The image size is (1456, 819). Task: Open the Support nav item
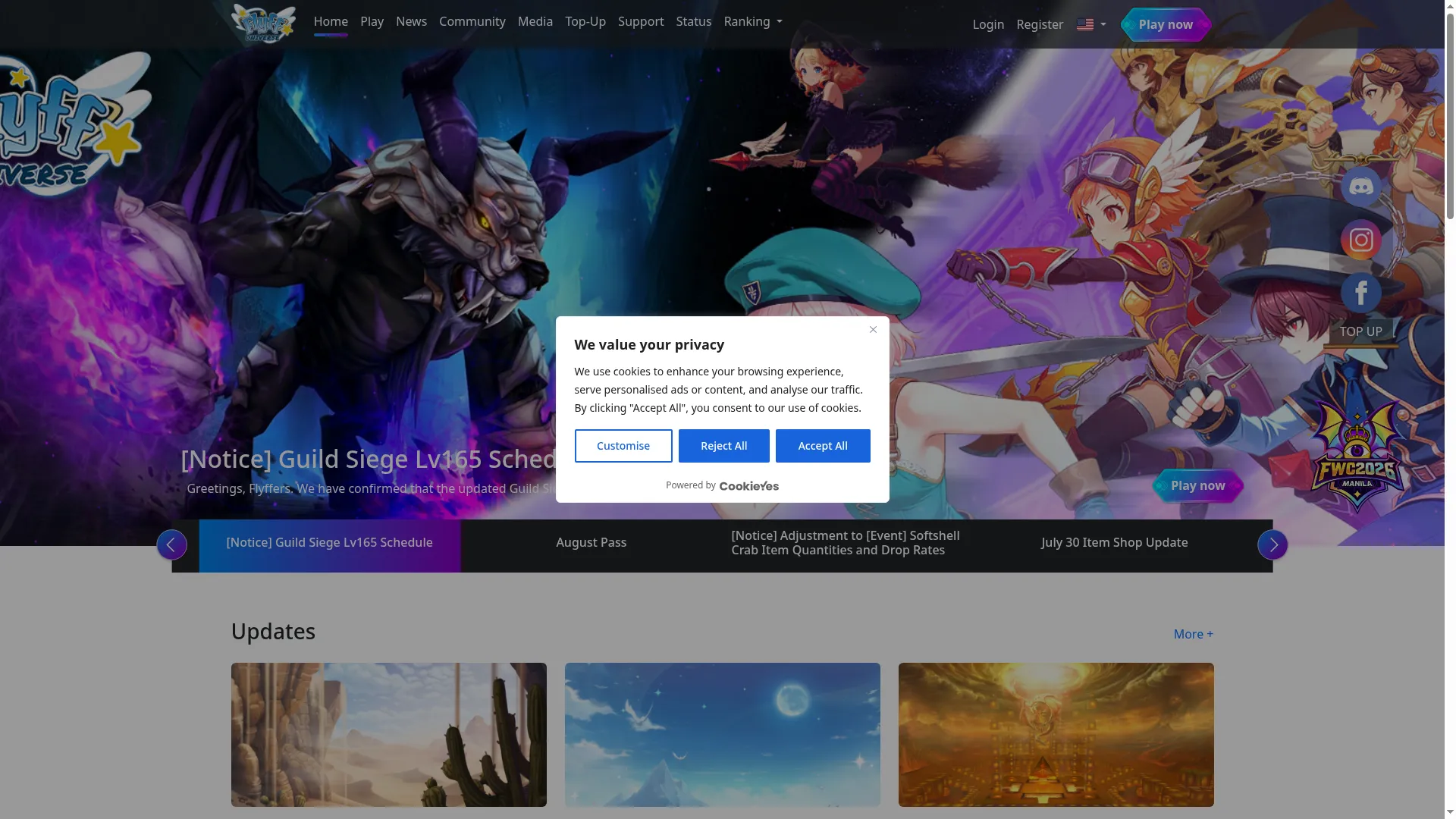(x=640, y=21)
